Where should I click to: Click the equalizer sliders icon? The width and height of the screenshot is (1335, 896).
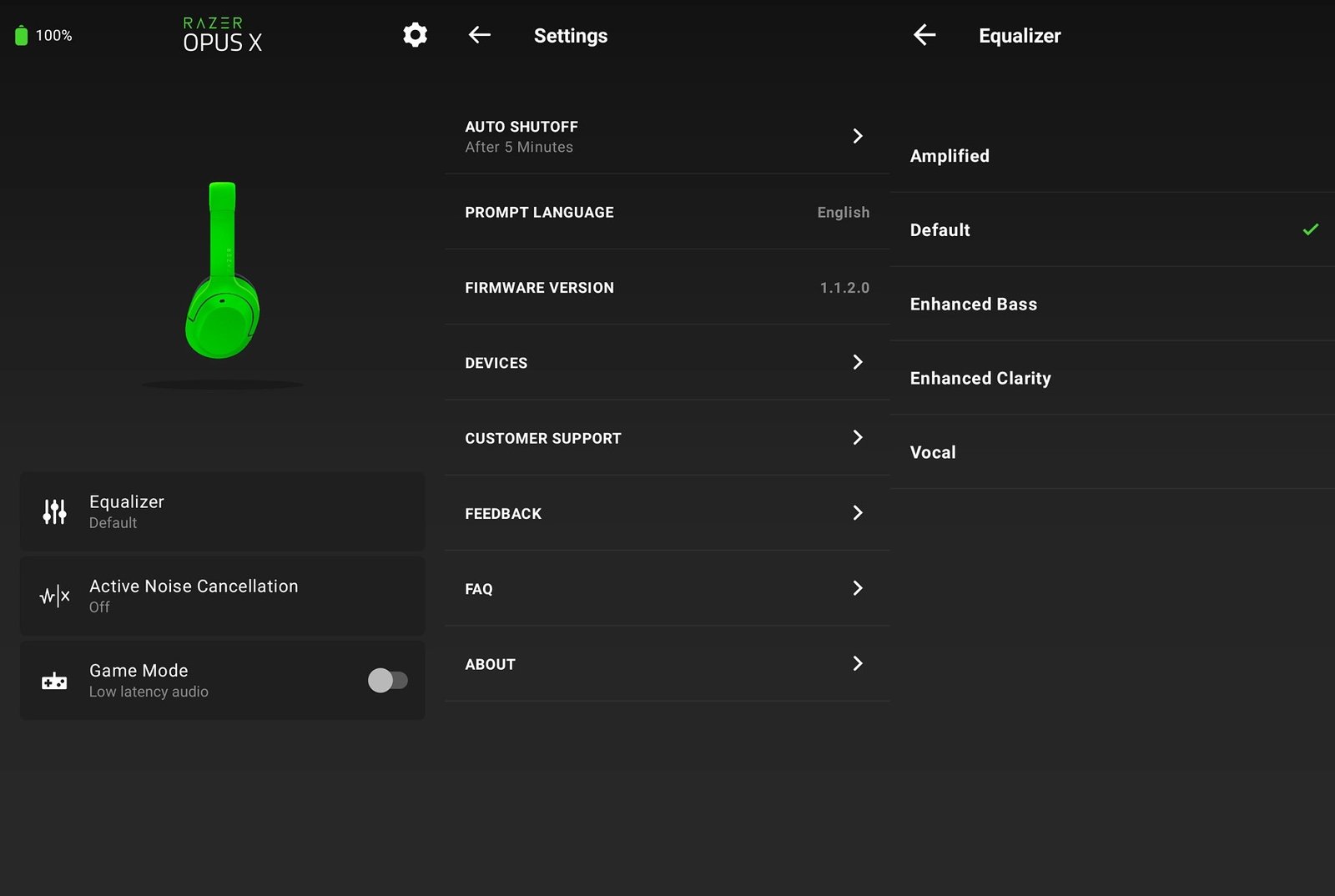pyautogui.click(x=54, y=511)
